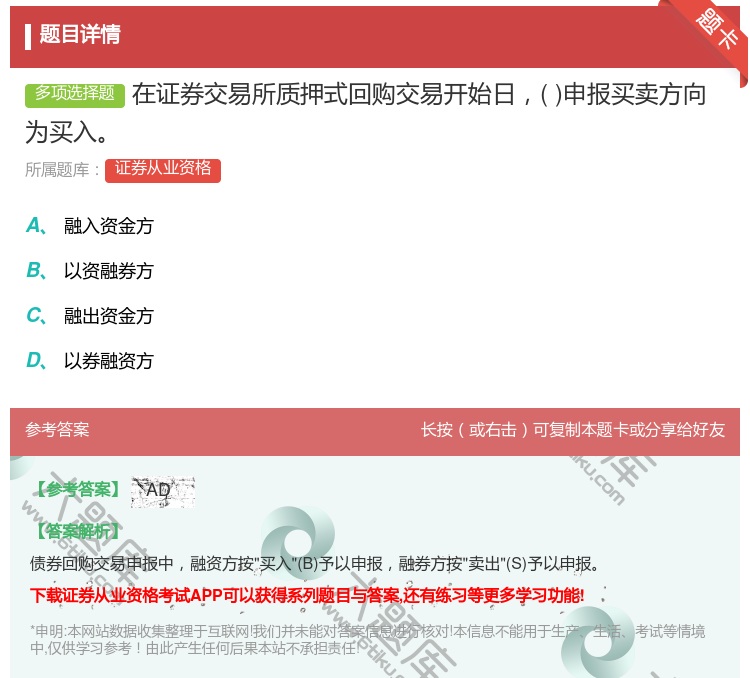Click the AD answer image

[162, 490]
